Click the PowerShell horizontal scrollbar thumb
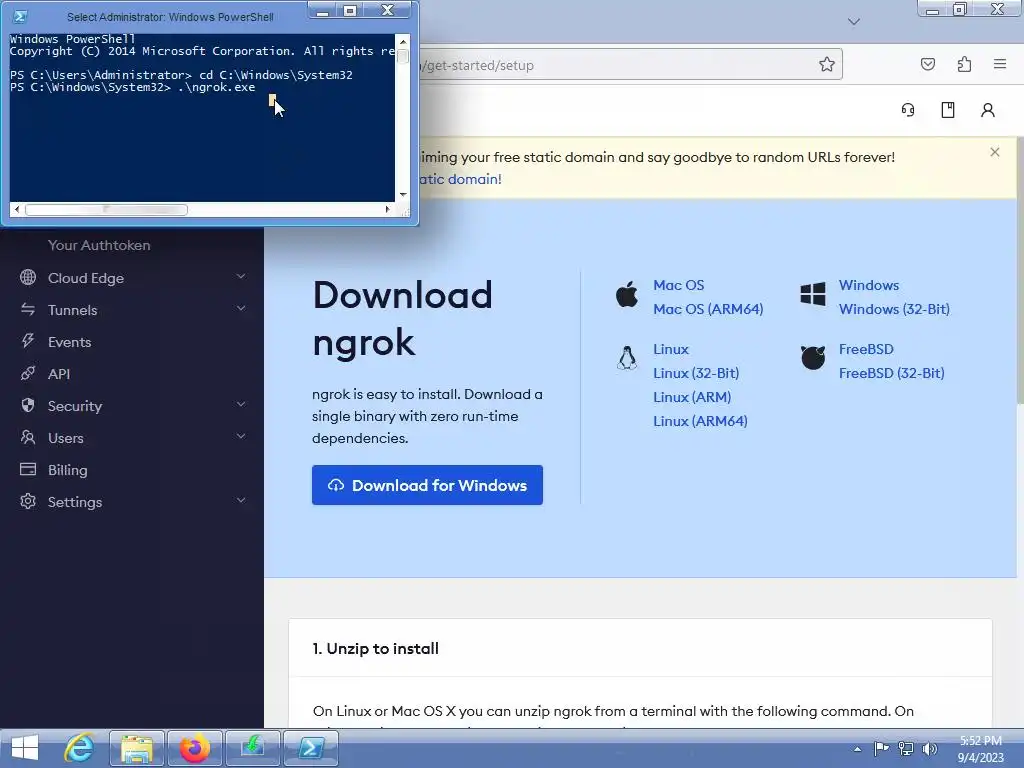Screen dimensions: 1024x768 click(106, 210)
